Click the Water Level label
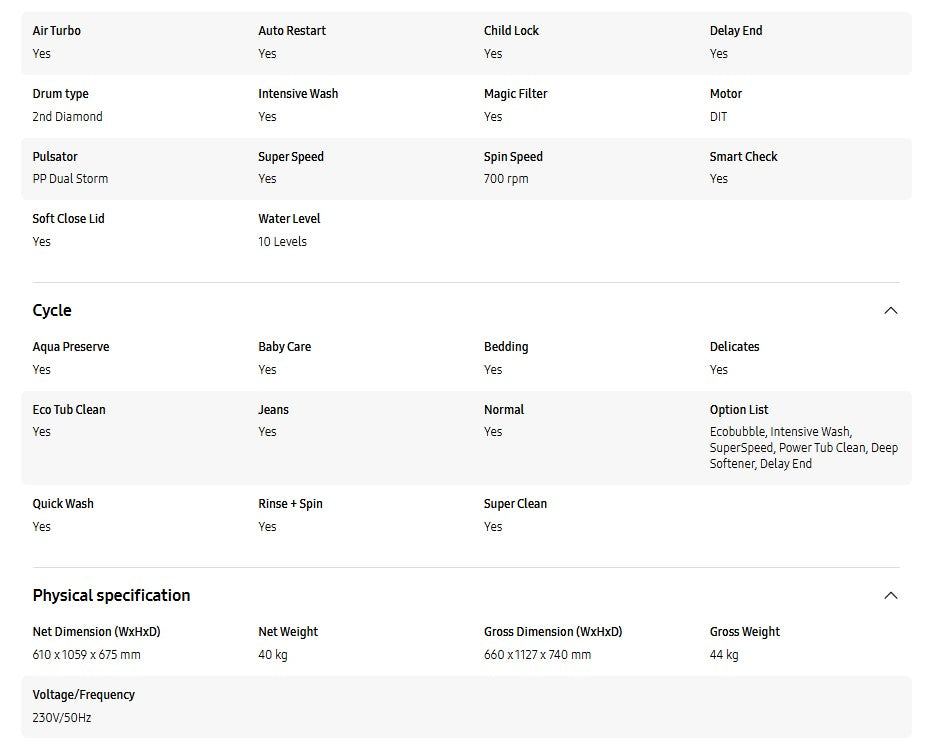 [x=289, y=219]
